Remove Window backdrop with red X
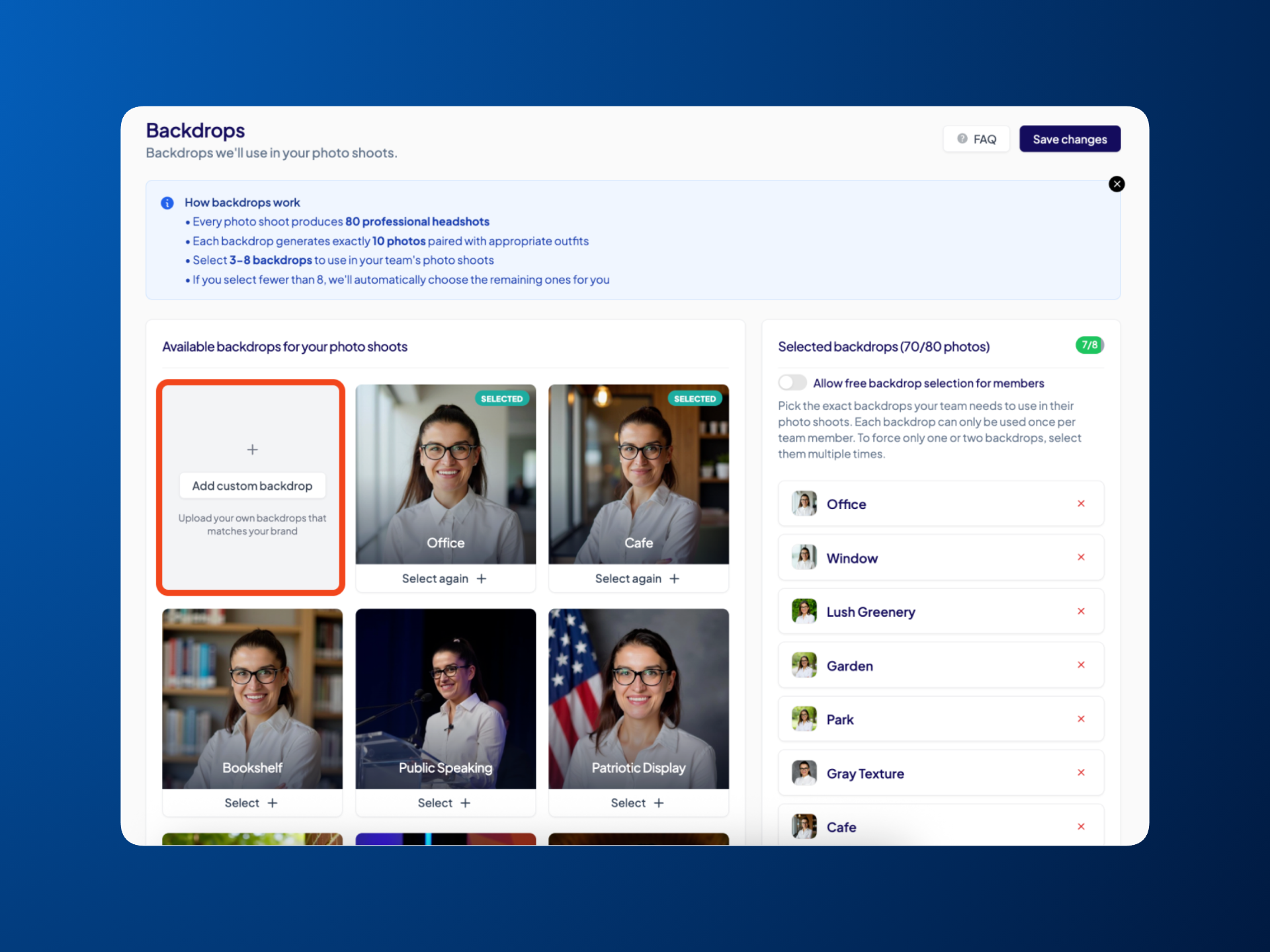Screen dimensions: 1270x952 (x=1081, y=557)
